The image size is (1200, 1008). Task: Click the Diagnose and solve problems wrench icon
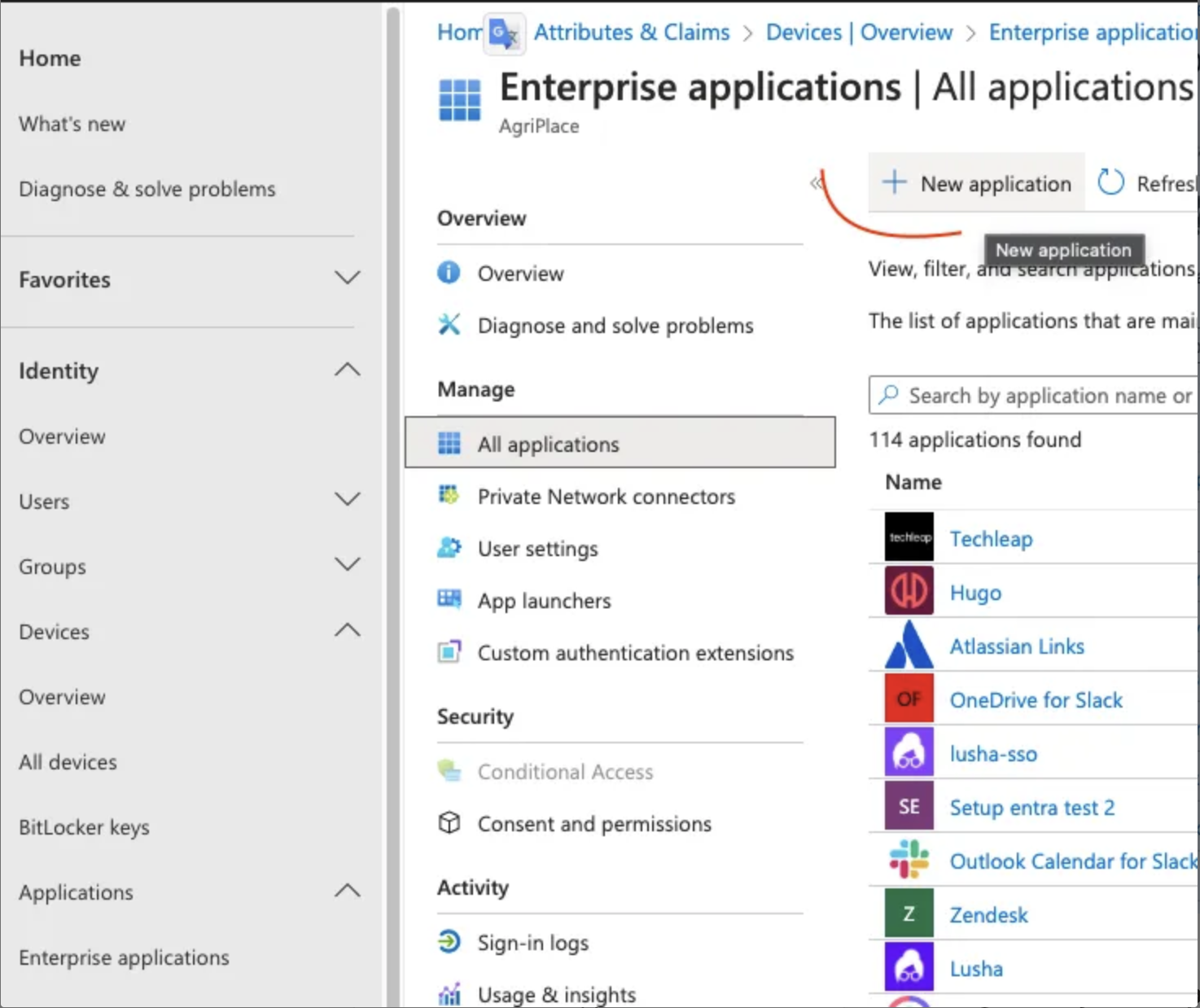449,324
